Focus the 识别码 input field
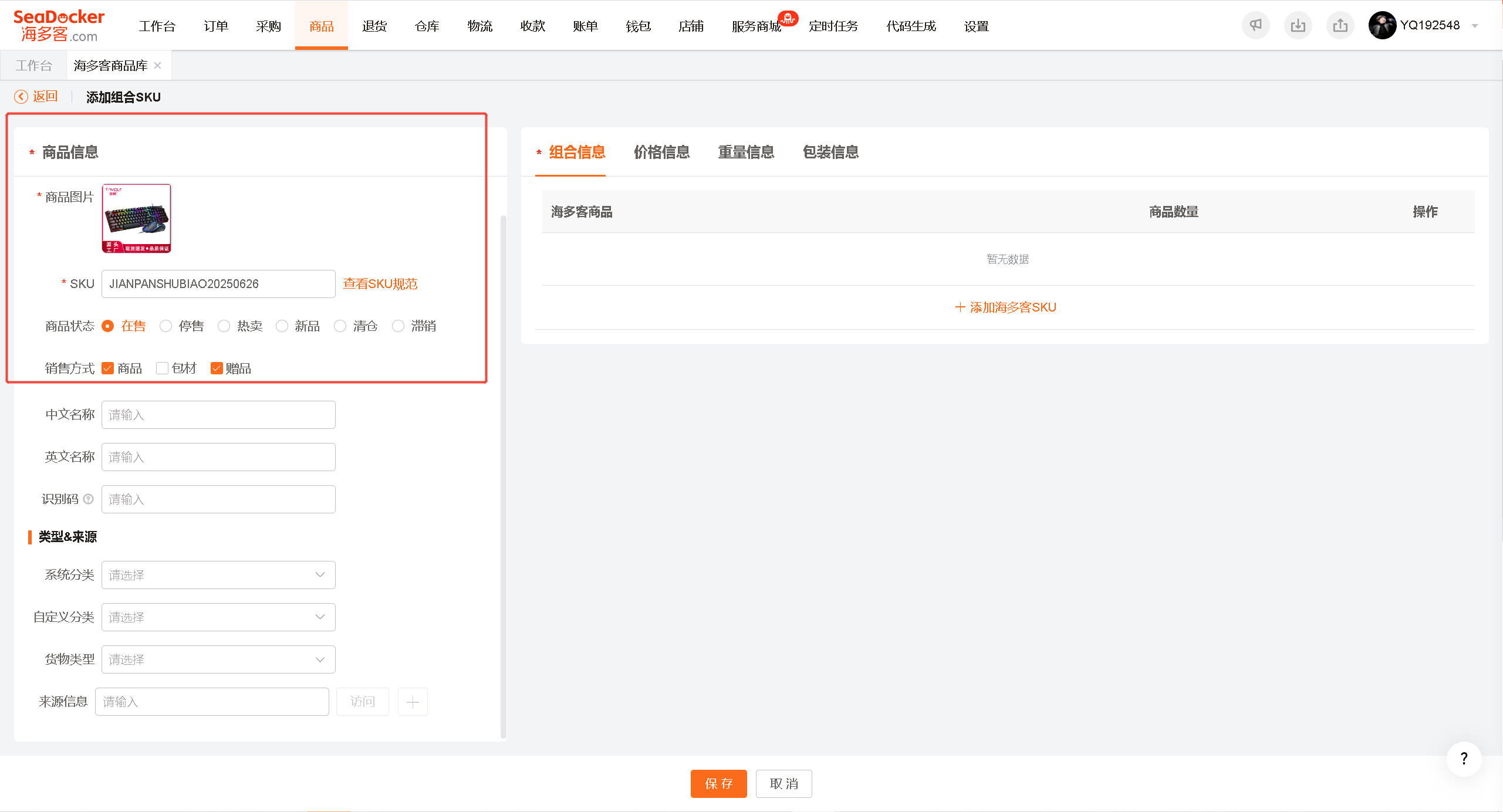Image resolution: width=1503 pixels, height=812 pixels. click(x=218, y=499)
